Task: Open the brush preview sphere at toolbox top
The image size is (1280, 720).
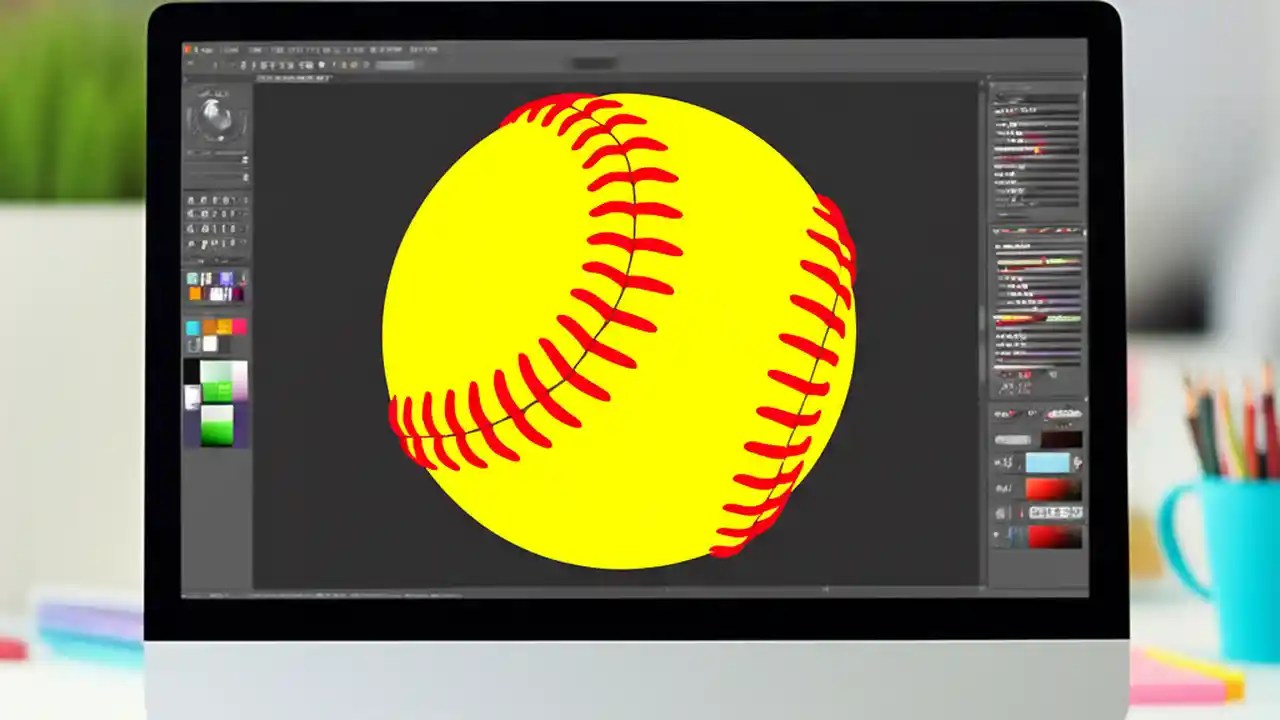Action: tap(216, 115)
